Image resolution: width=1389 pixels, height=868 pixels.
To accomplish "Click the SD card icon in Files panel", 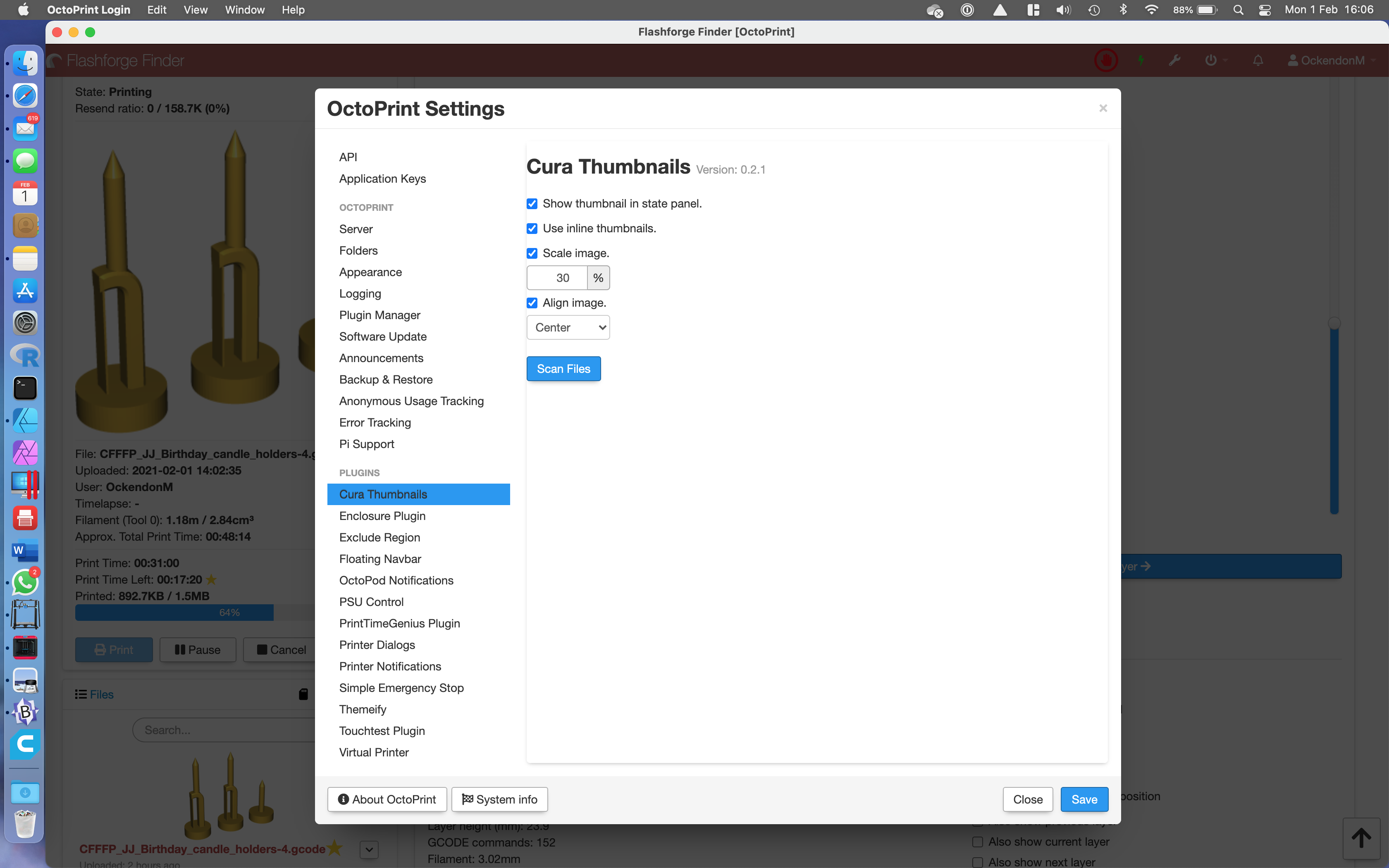I will tap(303, 694).
